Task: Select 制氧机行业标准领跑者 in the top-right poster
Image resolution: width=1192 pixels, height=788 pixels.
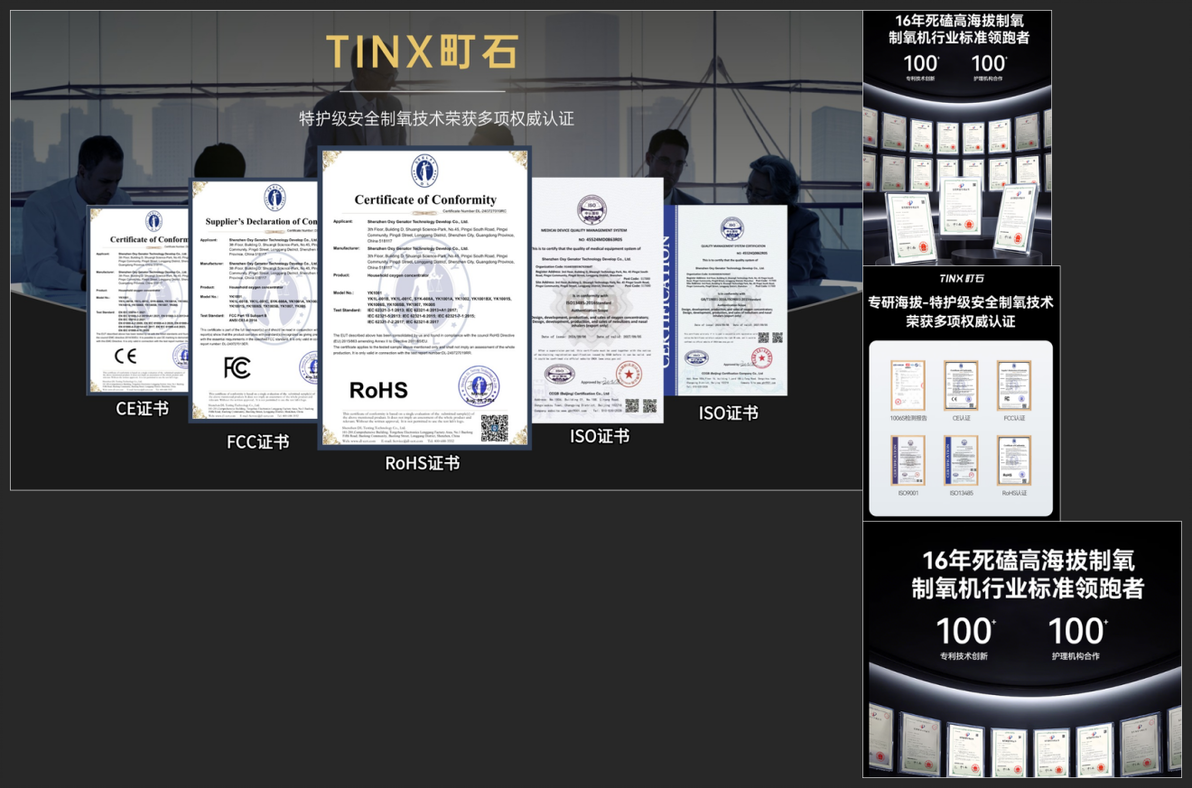Action: click(959, 37)
